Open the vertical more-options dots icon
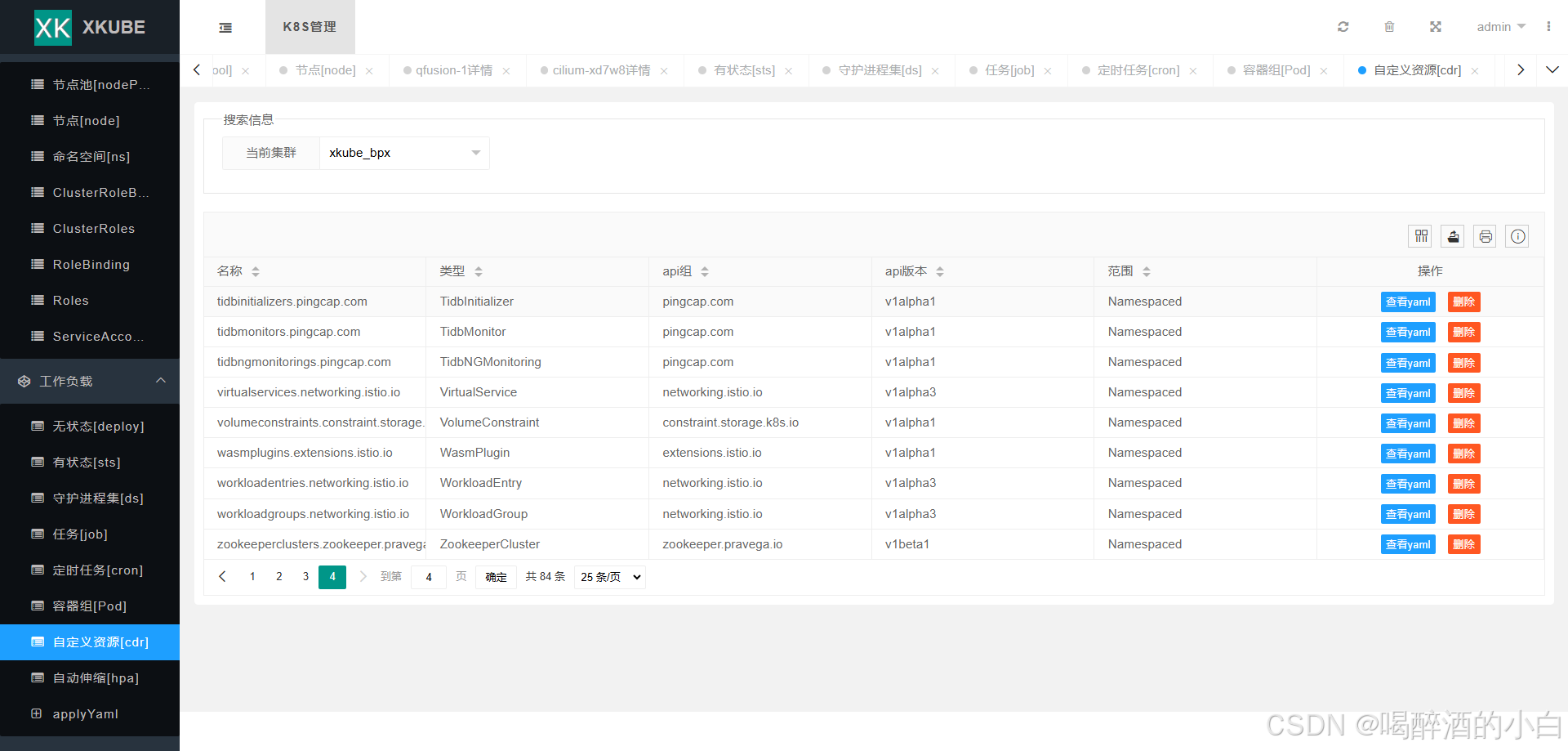The height and width of the screenshot is (751, 1568). [x=1548, y=27]
